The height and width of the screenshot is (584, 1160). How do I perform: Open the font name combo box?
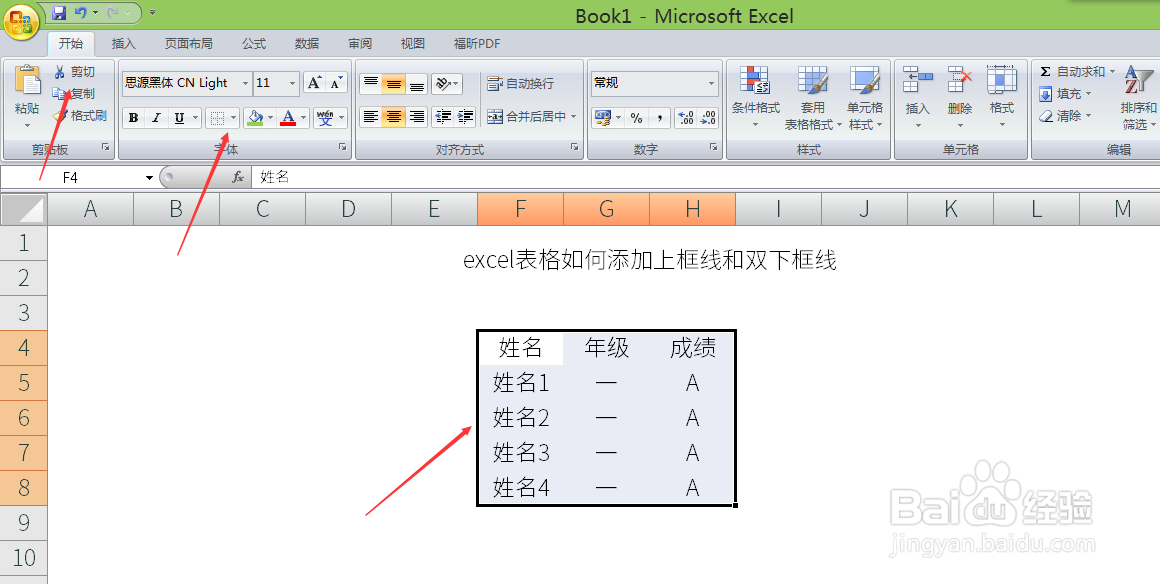click(187, 83)
